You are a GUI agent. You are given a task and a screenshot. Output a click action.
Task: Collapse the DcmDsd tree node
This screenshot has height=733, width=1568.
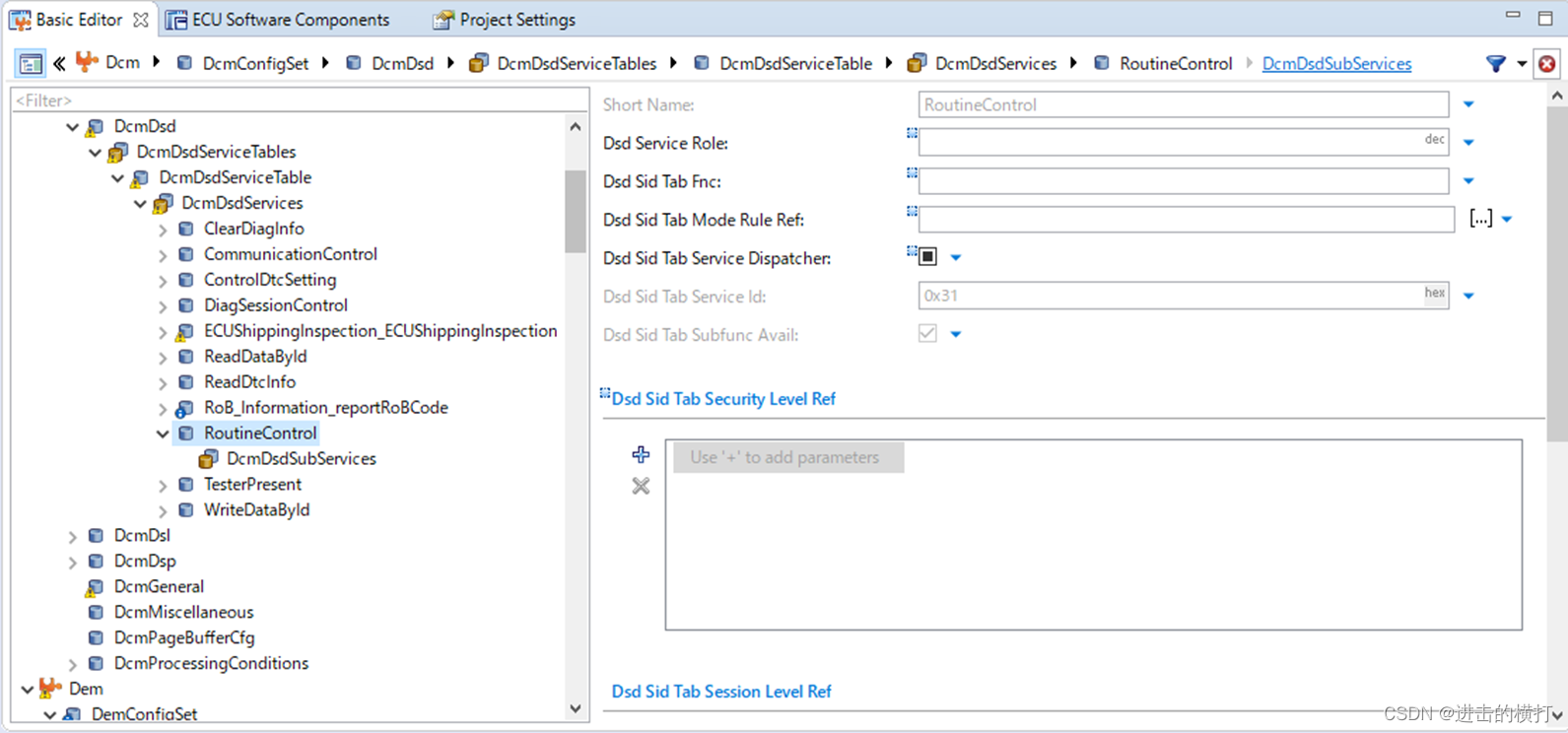[72, 127]
